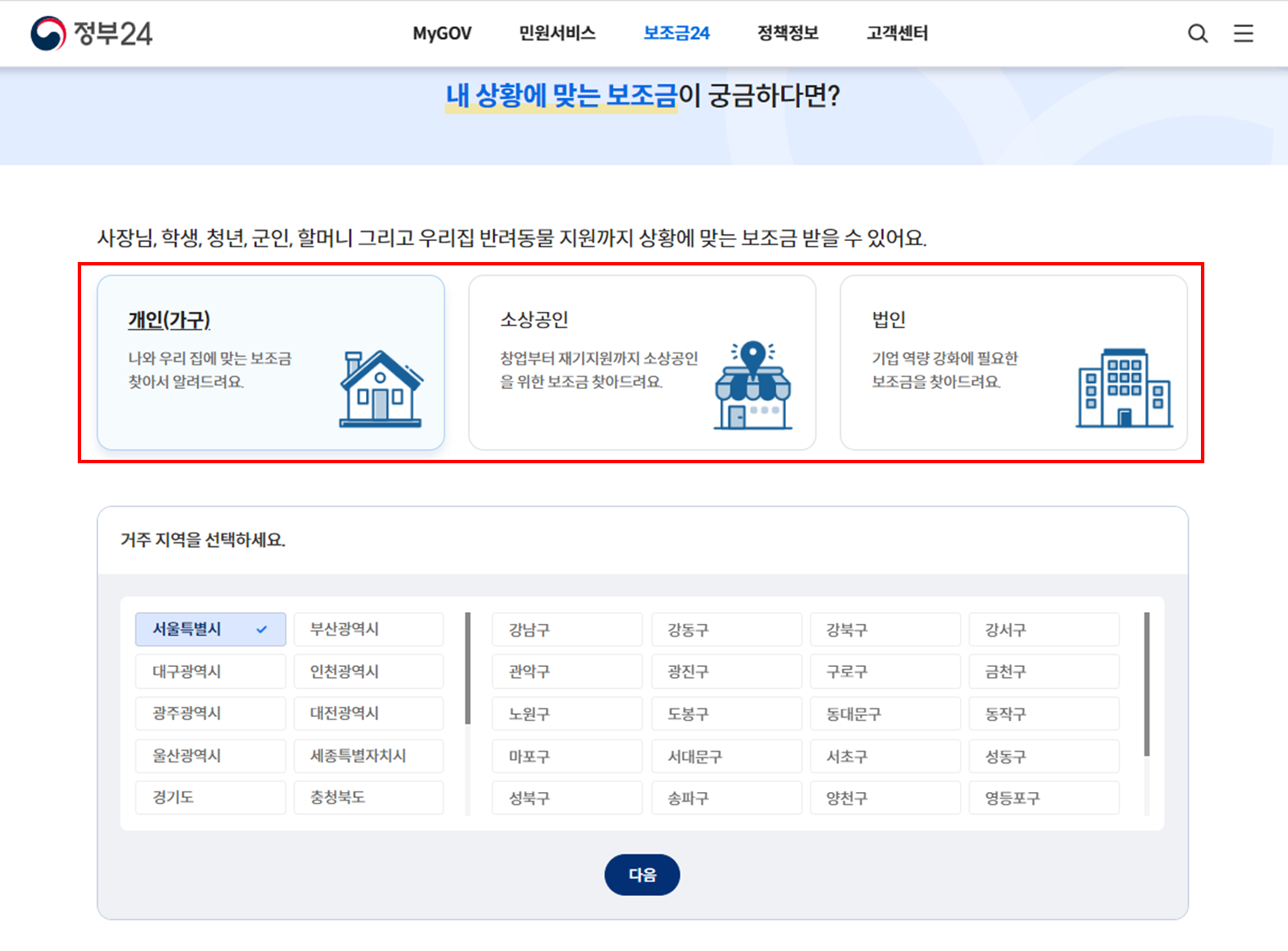Switch to the 민원서비스 menu

point(556,33)
